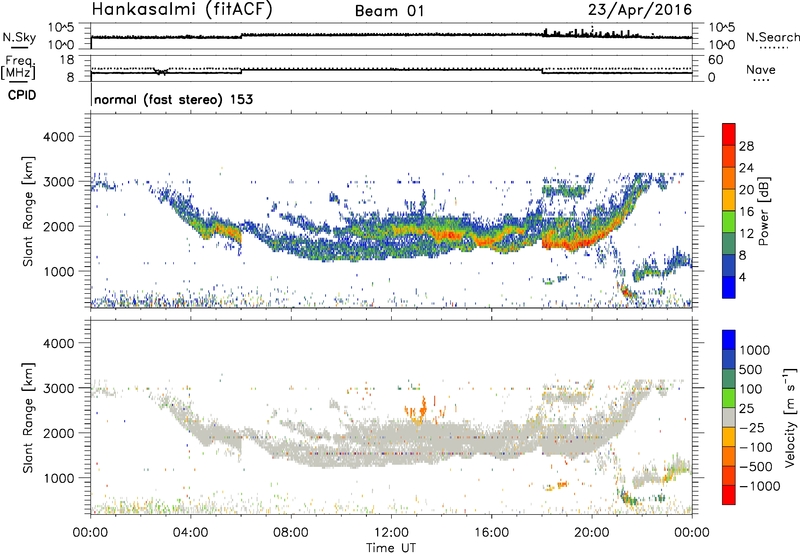Click the Velocity color bar

click(x=729, y=417)
